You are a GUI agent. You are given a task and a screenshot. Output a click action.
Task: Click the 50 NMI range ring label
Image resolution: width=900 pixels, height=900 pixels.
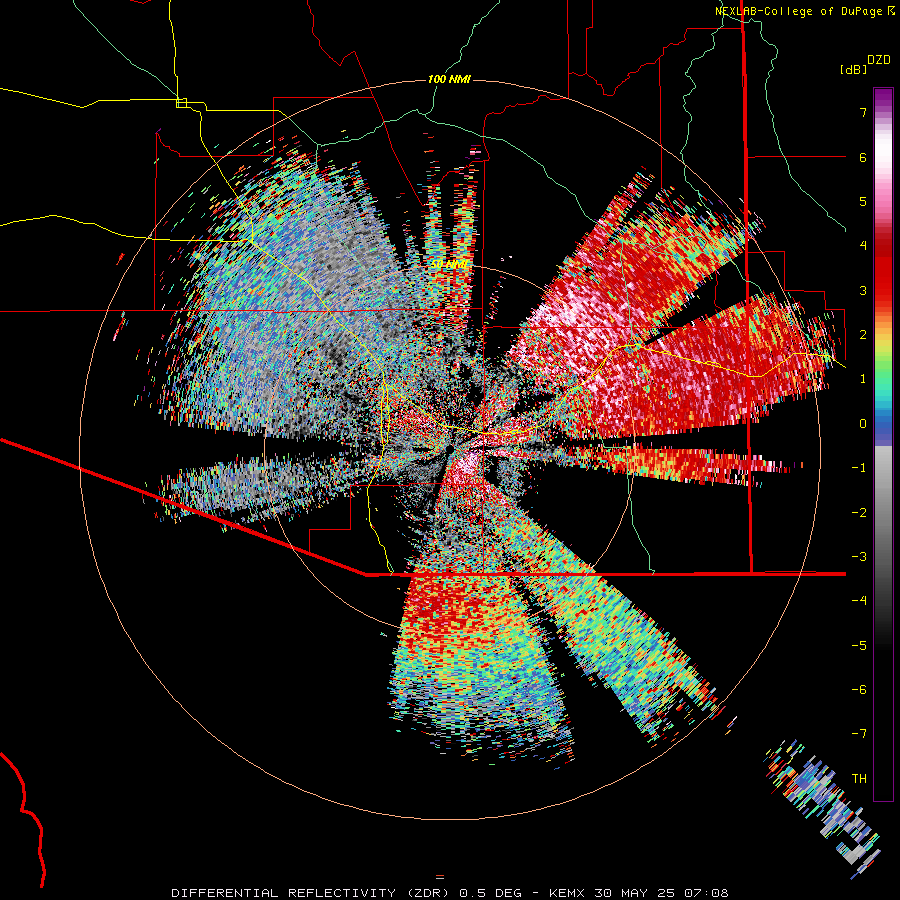coord(449,264)
